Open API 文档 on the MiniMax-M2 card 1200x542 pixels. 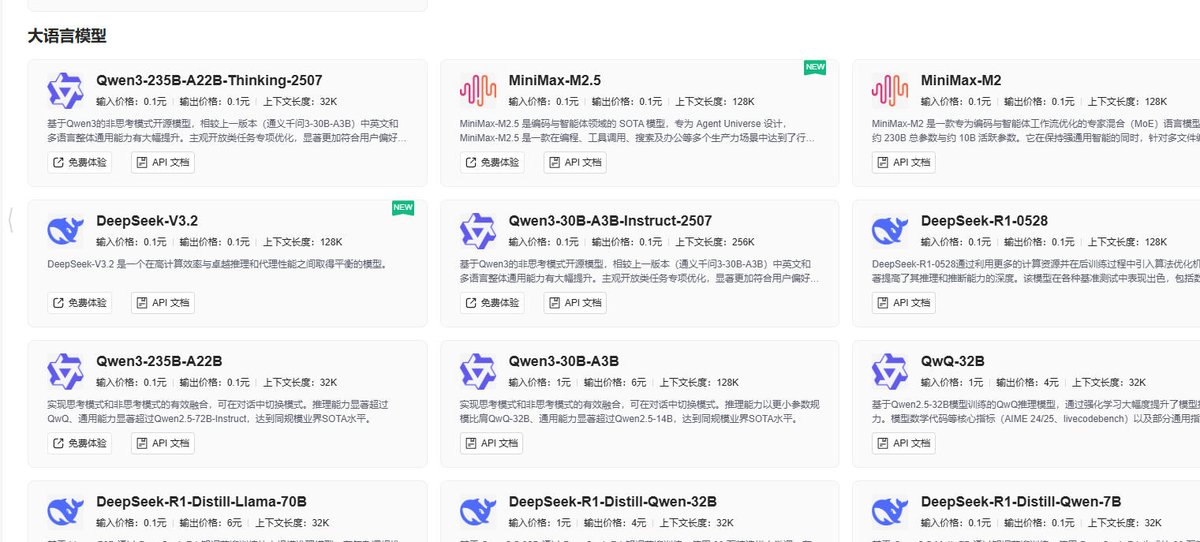coord(904,162)
